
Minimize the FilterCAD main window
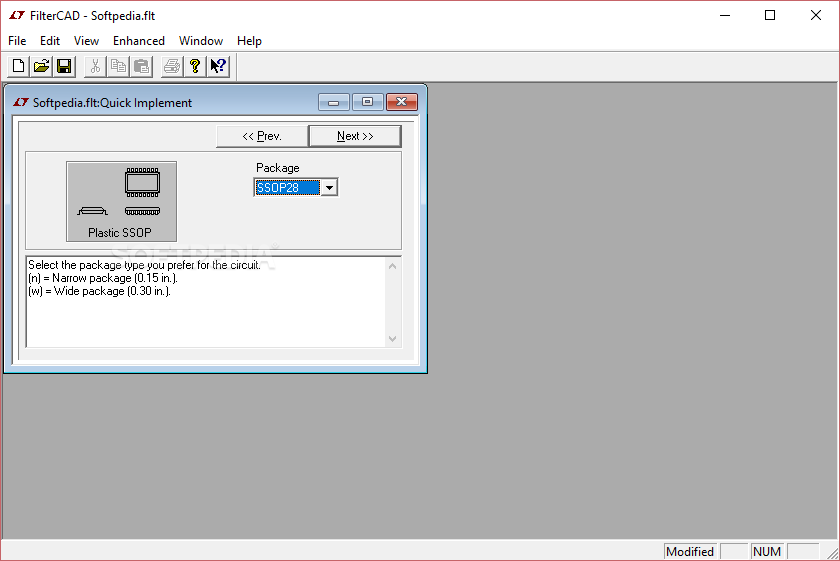pyautogui.click(x=725, y=16)
